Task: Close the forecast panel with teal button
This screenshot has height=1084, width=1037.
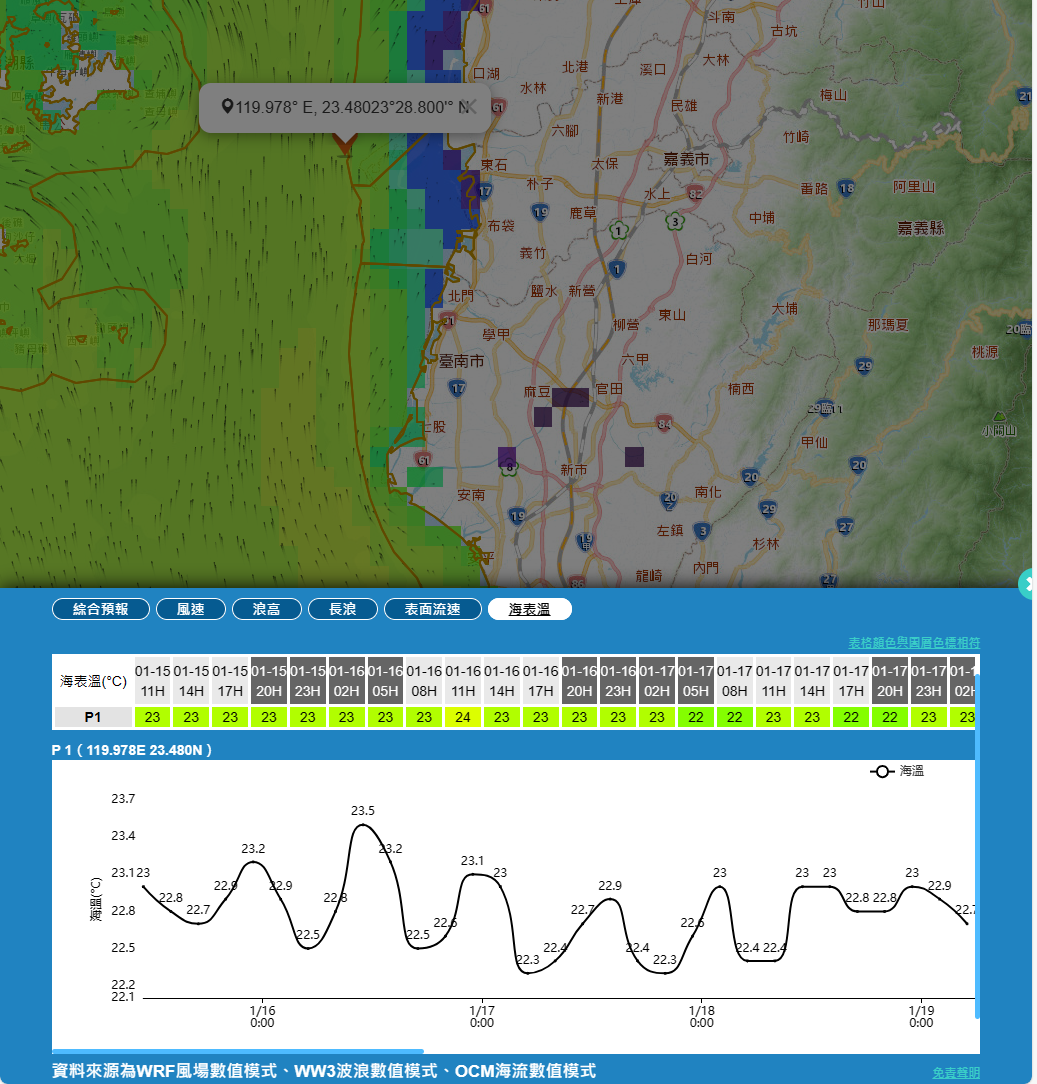Action: point(1028,584)
